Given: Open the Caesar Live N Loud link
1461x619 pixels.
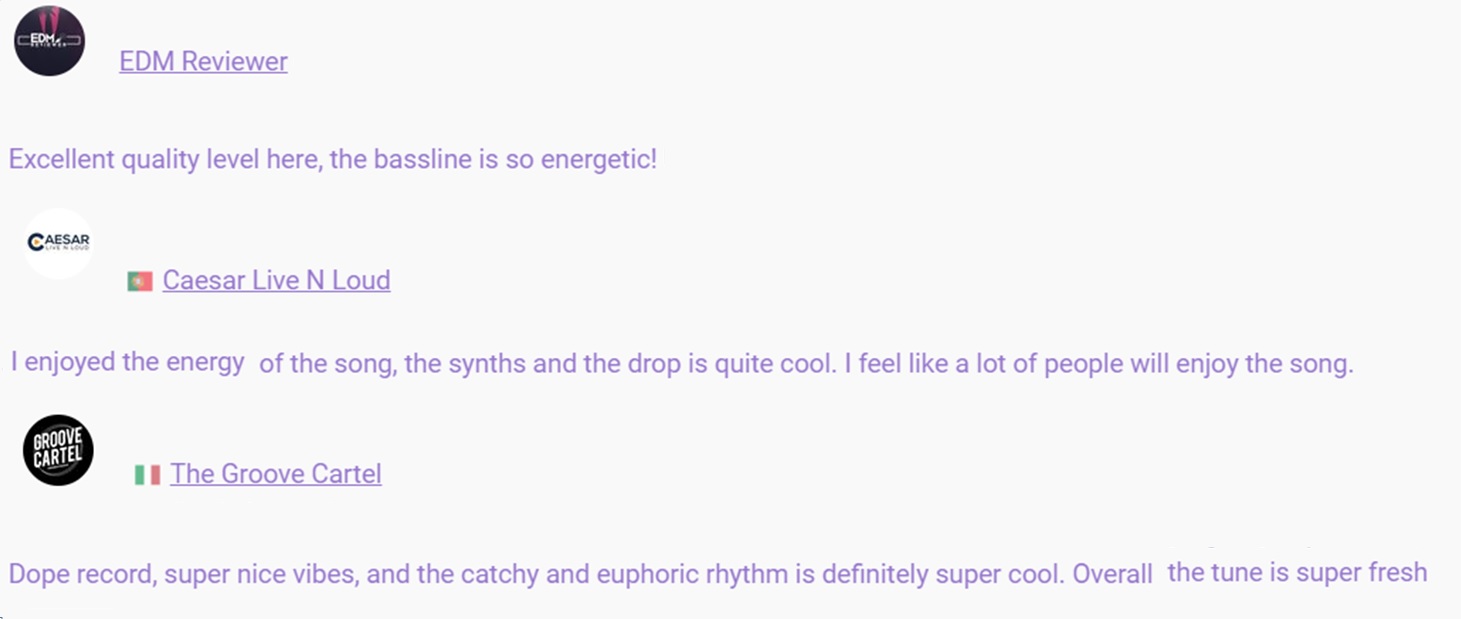Looking at the screenshot, I should pyautogui.click(x=276, y=280).
